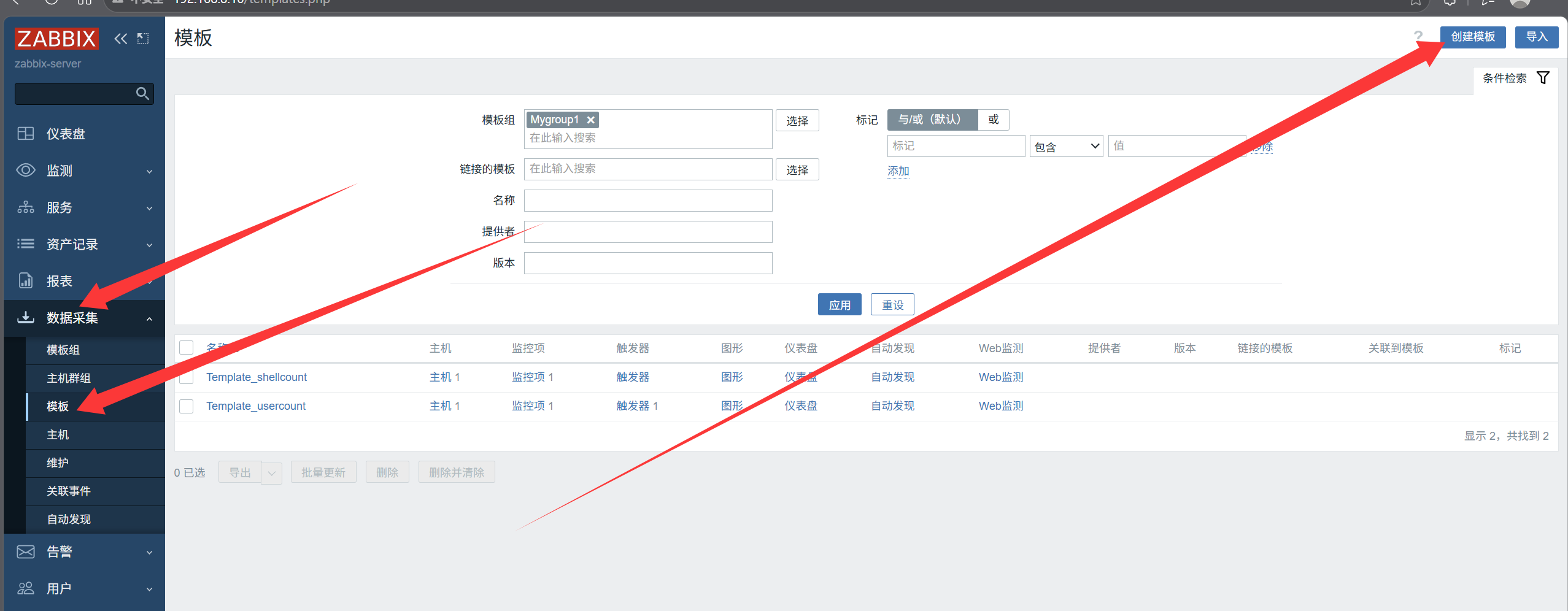Click the 版本 filter input

648,263
